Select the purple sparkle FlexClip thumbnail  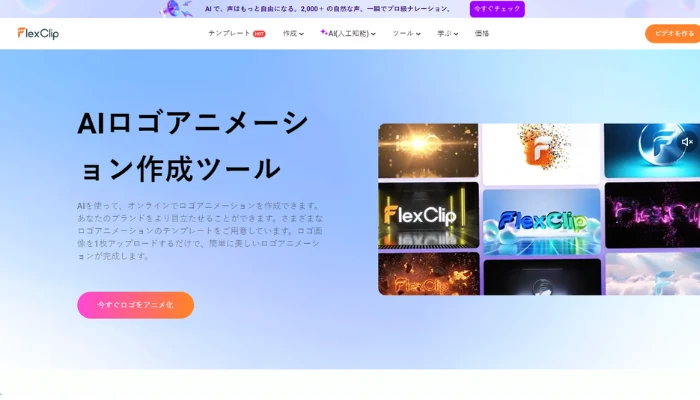[652, 215]
